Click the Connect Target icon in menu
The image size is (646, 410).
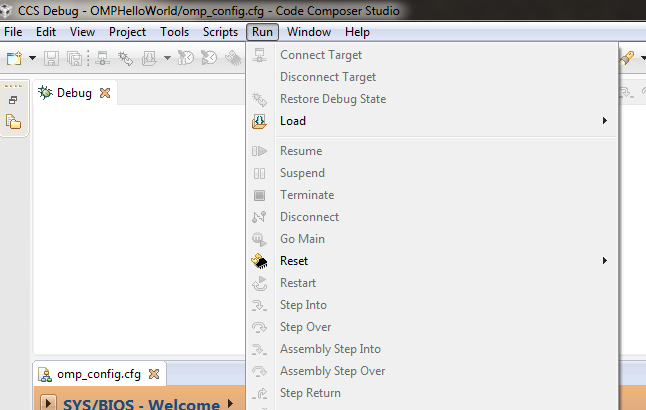pyautogui.click(x=259, y=55)
